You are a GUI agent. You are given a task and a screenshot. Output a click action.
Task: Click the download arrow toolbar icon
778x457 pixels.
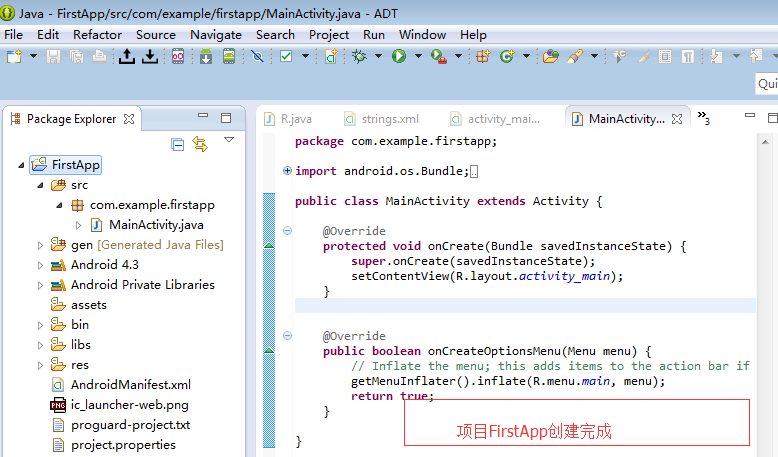point(149,57)
